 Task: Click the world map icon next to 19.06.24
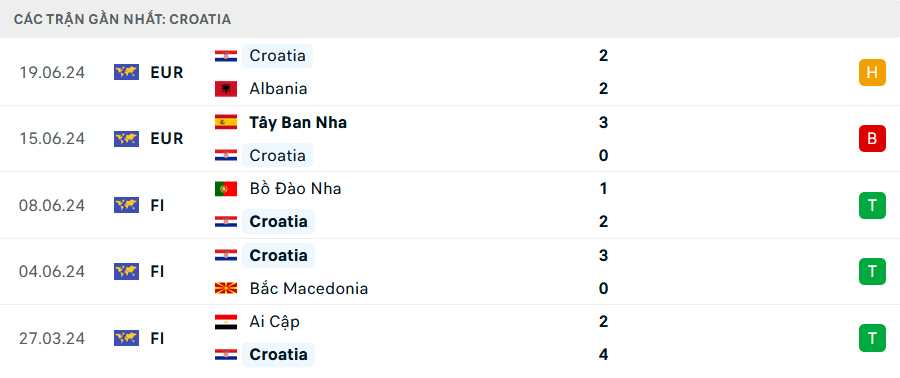[x=126, y=72]
